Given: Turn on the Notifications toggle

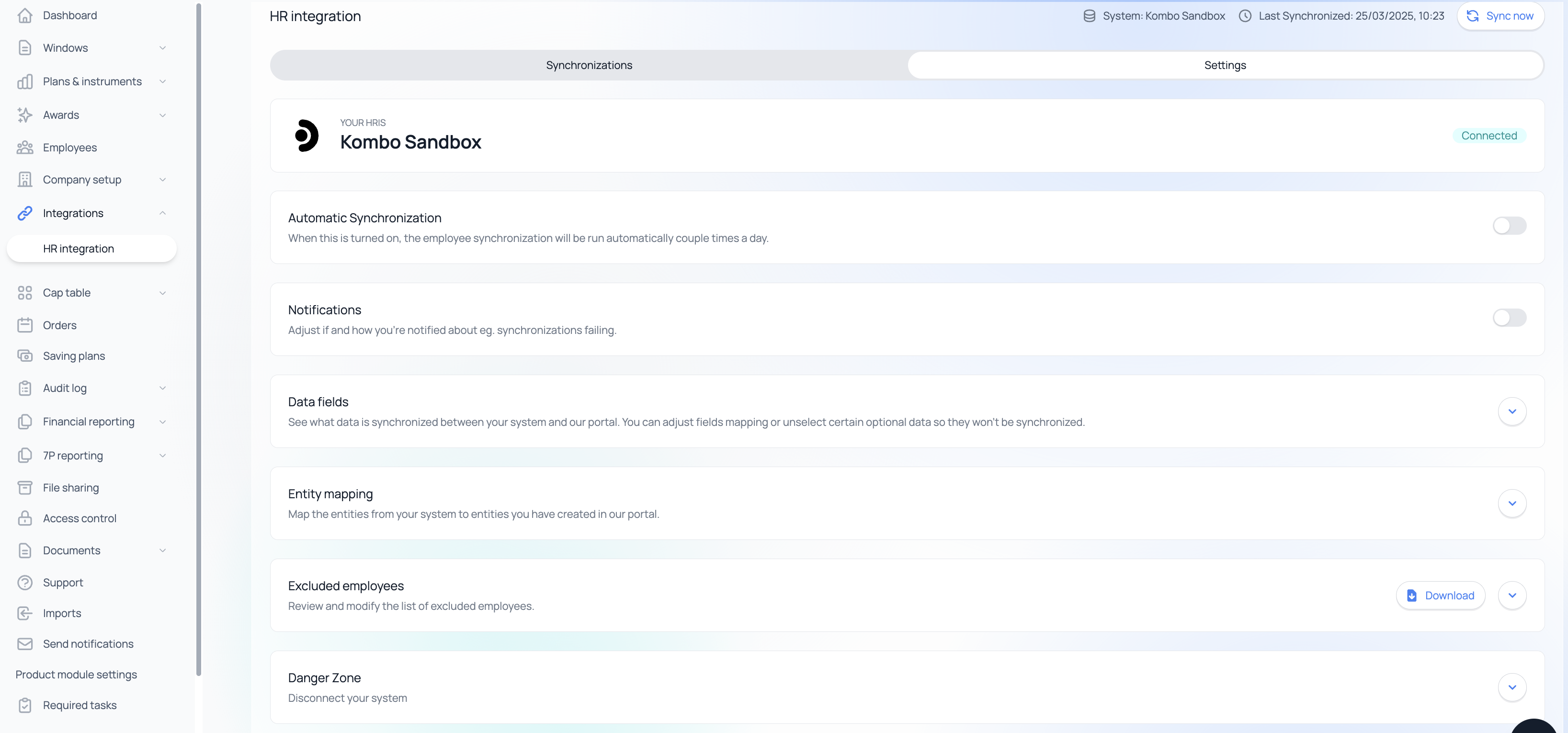Looking at the screenshot, I should point(1510,318).
